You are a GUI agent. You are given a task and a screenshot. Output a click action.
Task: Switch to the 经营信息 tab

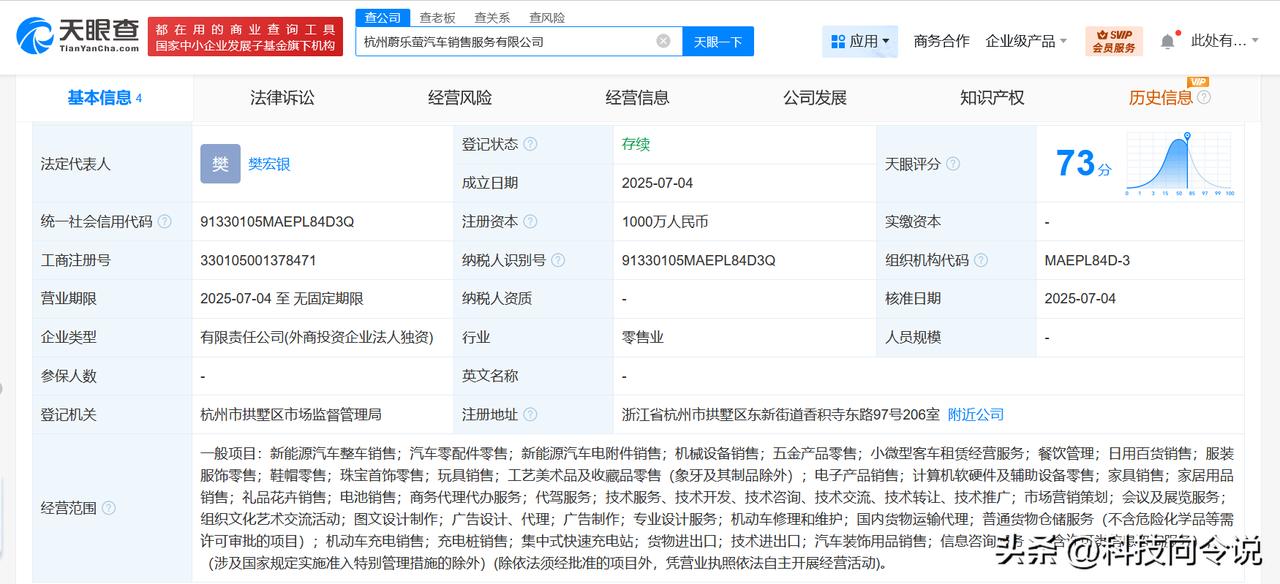637,97
